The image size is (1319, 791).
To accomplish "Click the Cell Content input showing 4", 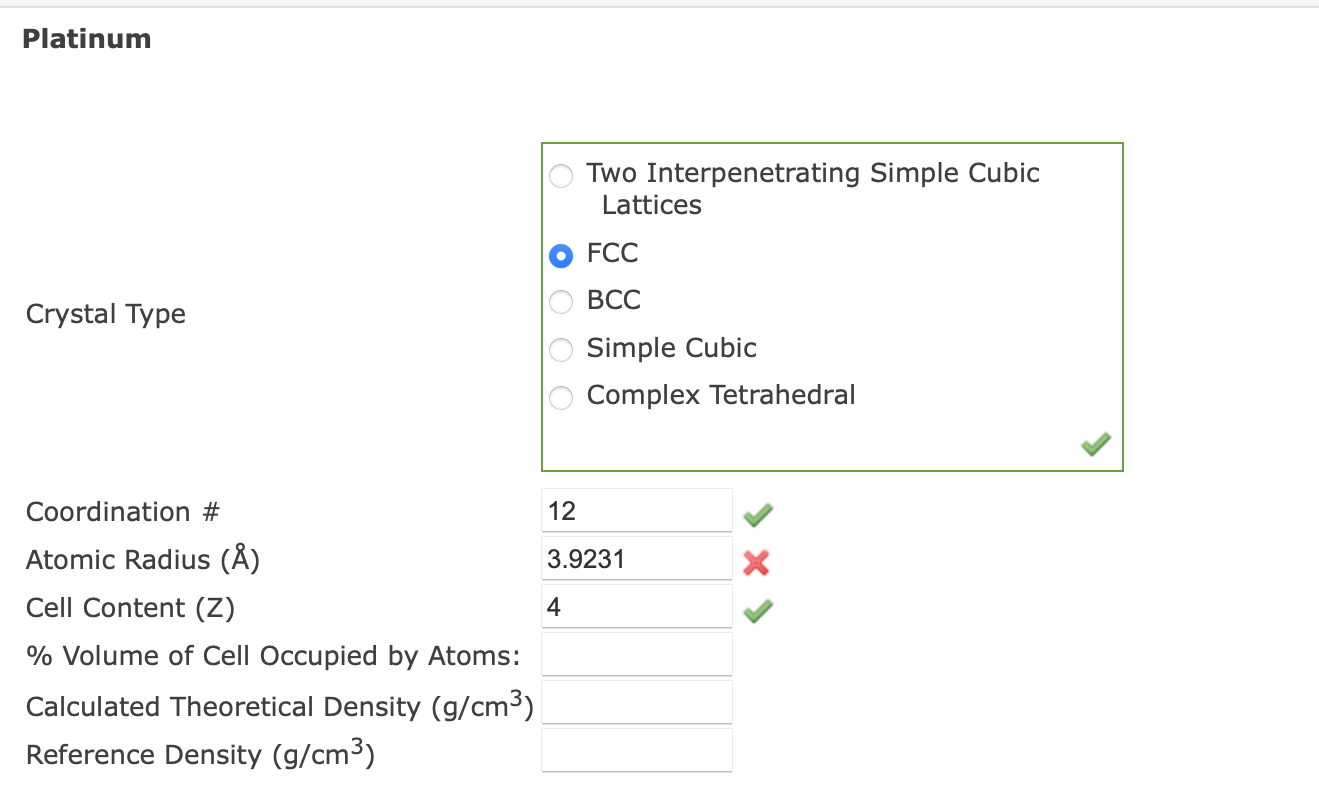I will point(636,606).
